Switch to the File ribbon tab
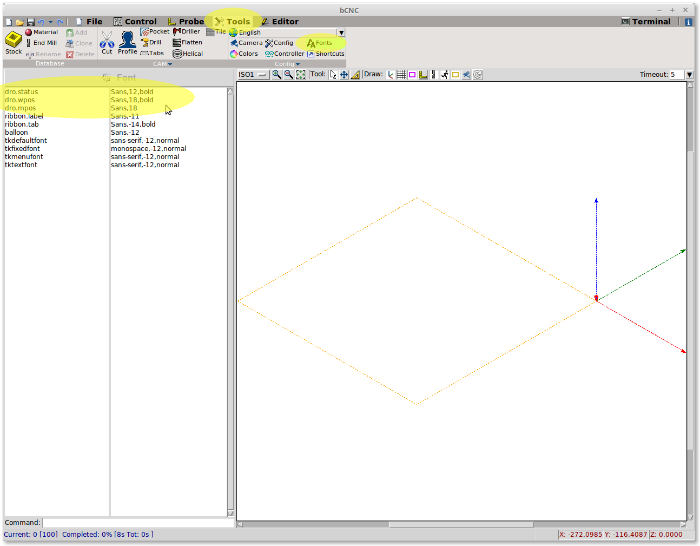 coord(89,21)
